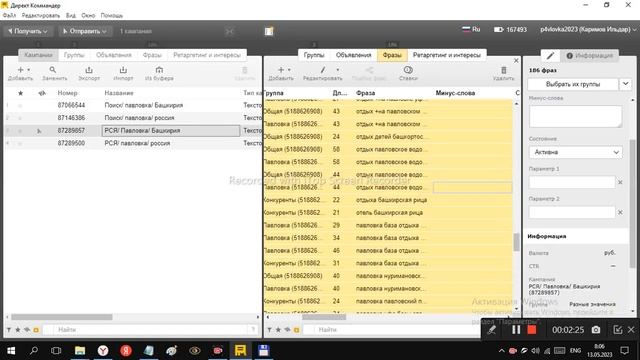The height and width of the screenshot is (360, 640).
Task: Open the Файл menu
Action: 9,16
